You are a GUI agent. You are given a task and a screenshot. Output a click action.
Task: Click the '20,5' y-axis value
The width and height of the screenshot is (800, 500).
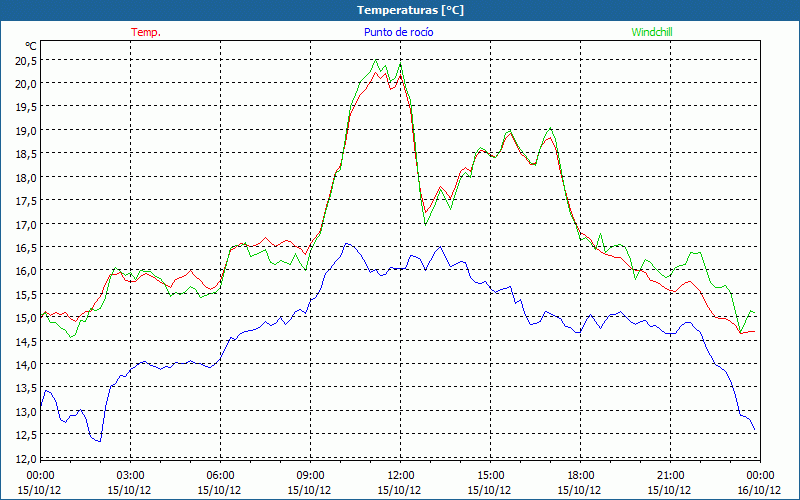(26, 61)
